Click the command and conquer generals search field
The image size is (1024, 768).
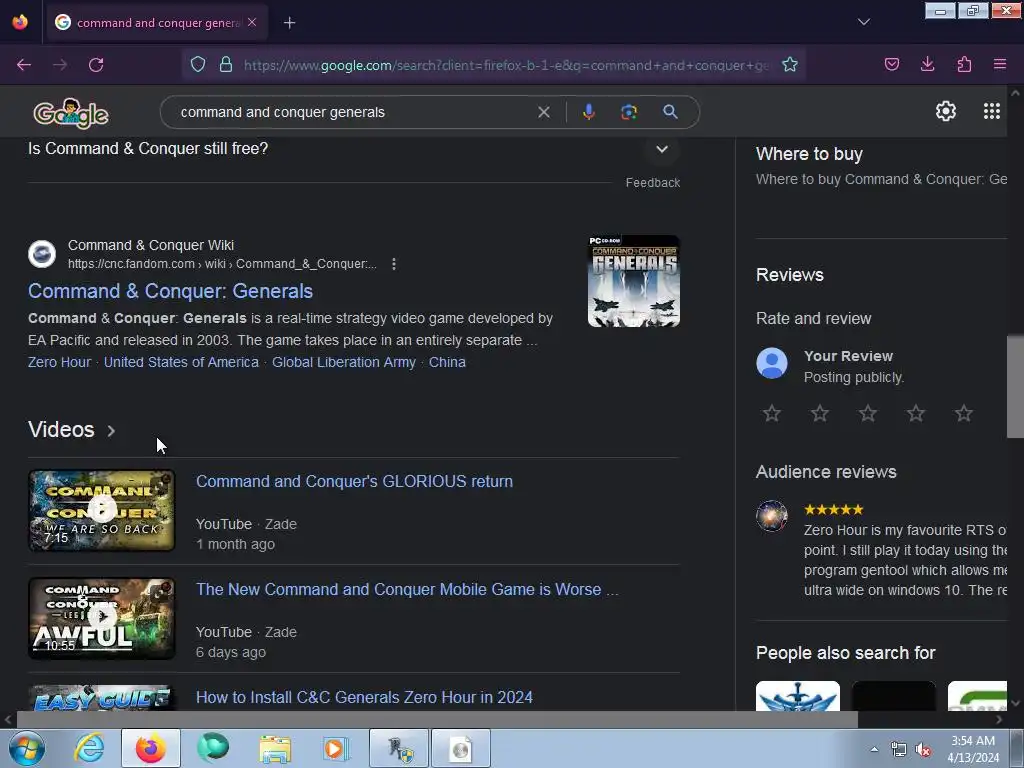tap(353, 112)
